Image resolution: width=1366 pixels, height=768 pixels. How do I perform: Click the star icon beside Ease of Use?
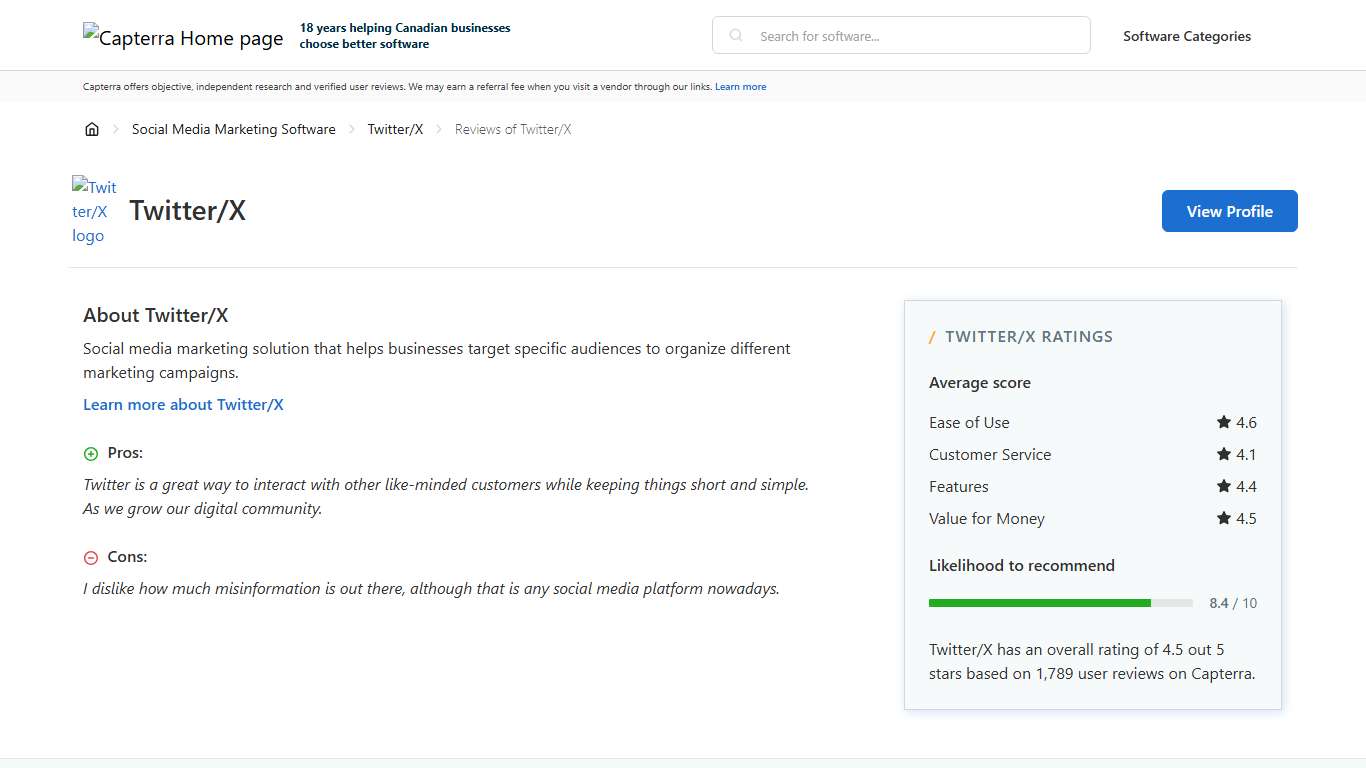pos(1222,422)
